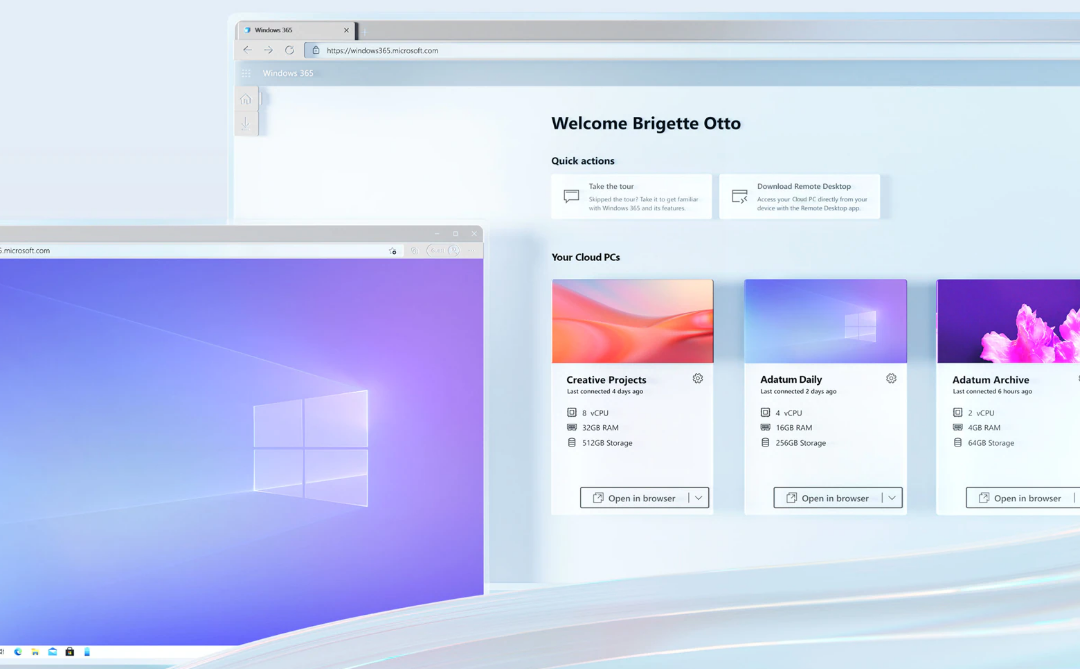Open the app launcher grid icon
The image size is (1080, 669).
(246, 73)
